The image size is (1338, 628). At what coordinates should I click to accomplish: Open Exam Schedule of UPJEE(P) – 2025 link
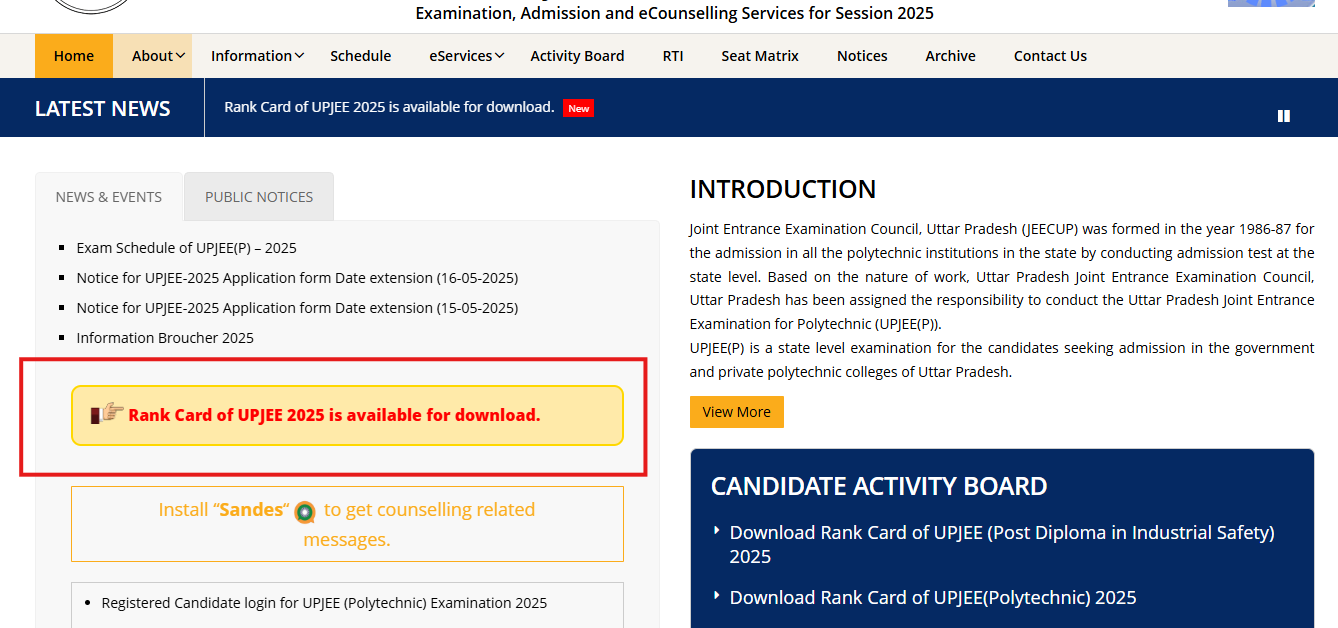(187, 248)
